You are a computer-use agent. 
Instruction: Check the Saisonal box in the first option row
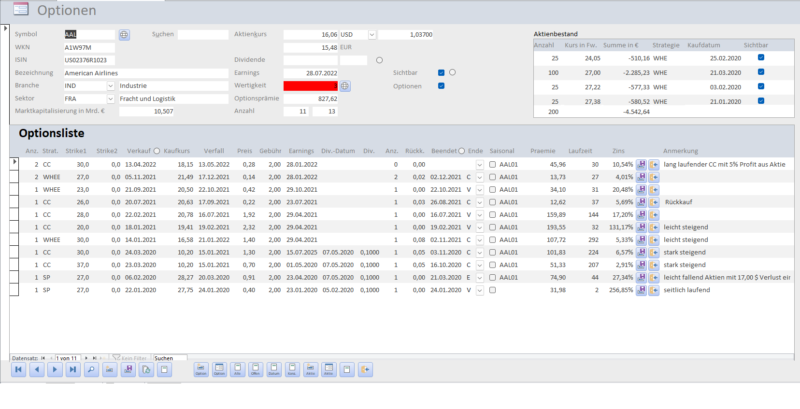click(492, 163)
